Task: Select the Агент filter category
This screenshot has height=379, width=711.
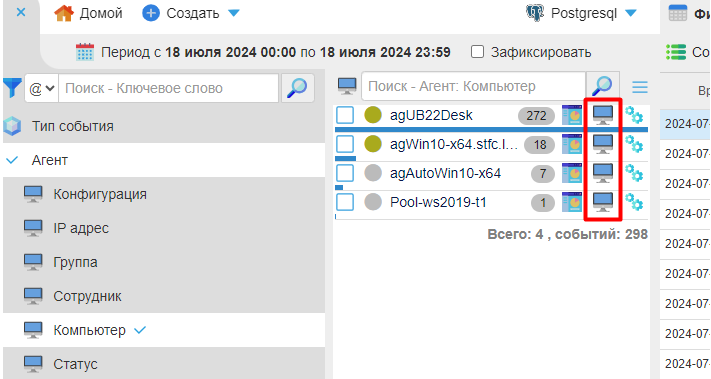Action: (x=164, y=160)
